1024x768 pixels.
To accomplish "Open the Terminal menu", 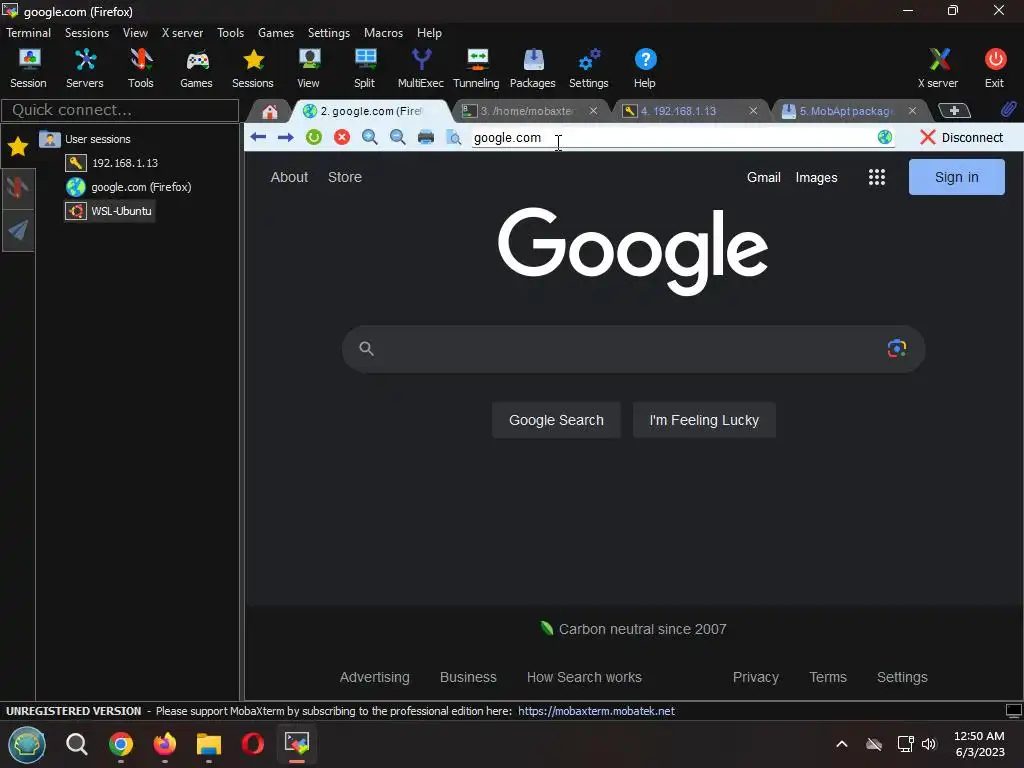I will tap(28, 33).
